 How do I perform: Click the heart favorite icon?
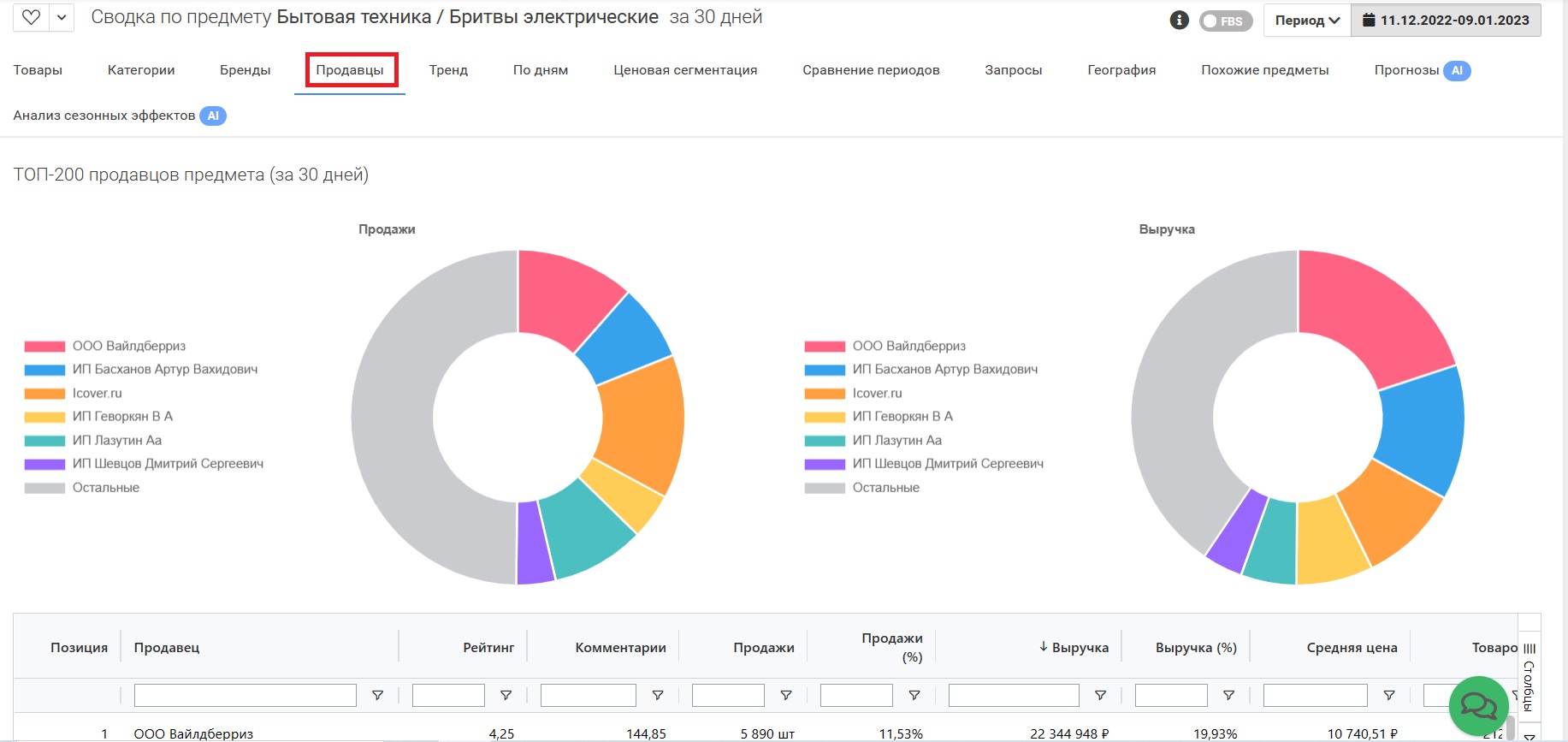click(32, 18)
